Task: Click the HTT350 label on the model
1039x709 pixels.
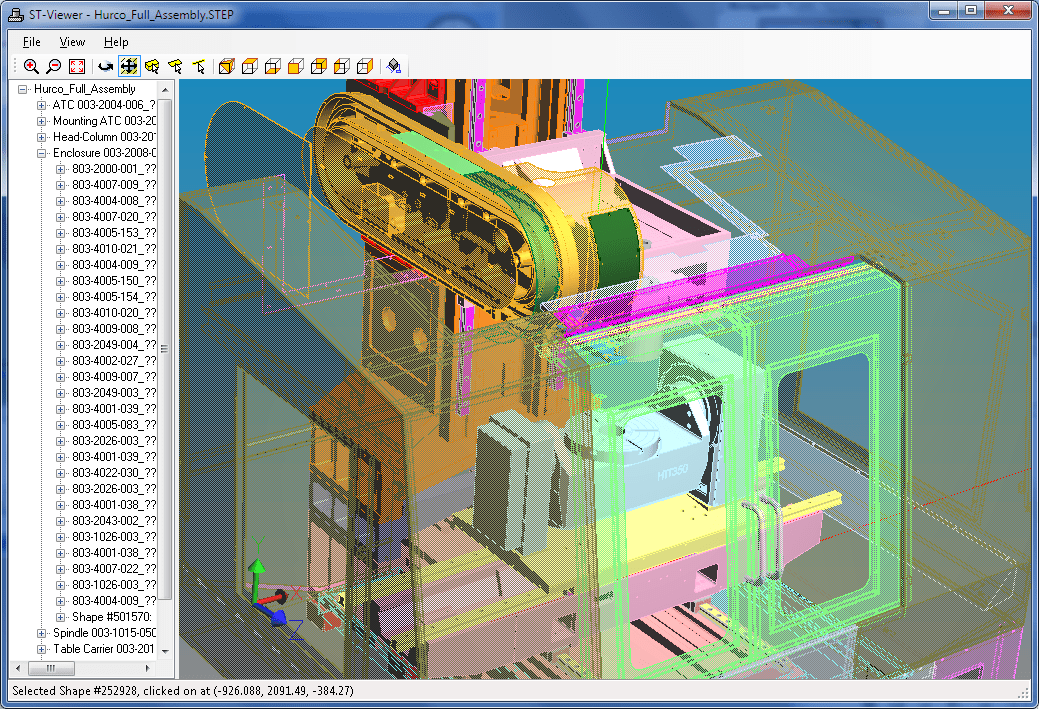Action: pyautogui.click(x=672, y=472)
